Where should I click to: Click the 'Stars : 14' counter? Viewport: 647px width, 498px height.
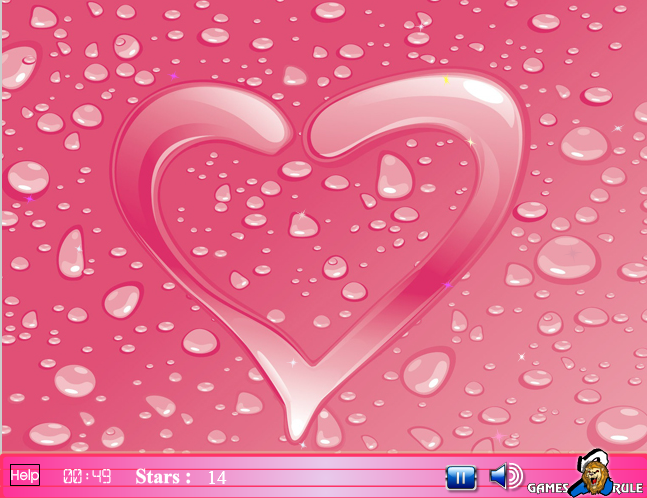click(181, 477)
